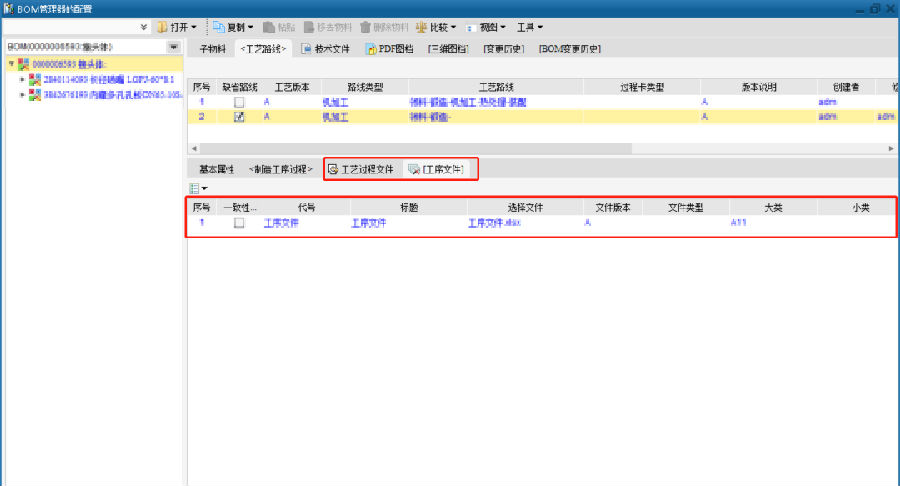Click the 路线类型 column header

point(365,87)
